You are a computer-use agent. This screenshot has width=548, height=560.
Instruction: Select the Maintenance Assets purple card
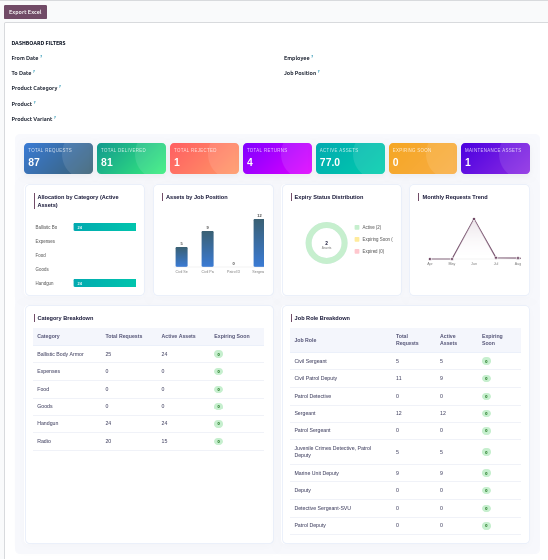495,159
